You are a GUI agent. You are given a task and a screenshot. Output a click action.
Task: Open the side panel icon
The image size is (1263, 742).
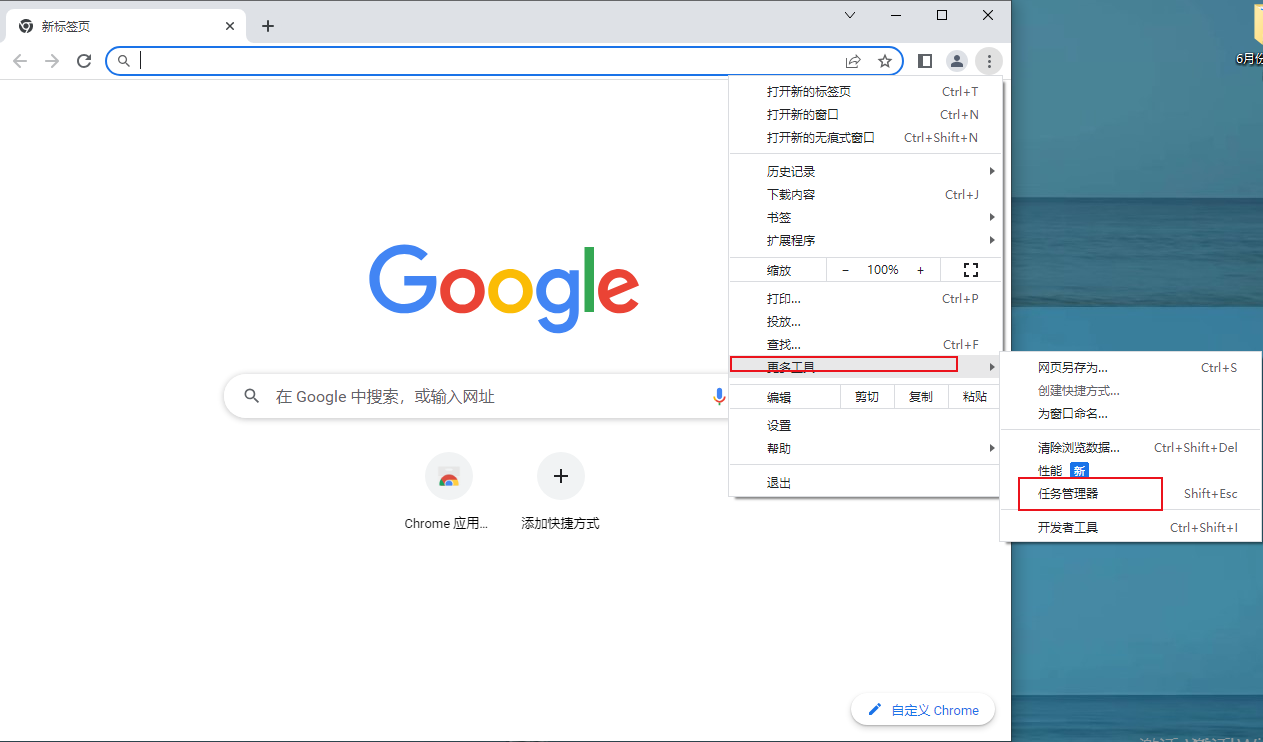tap(925, 61)
